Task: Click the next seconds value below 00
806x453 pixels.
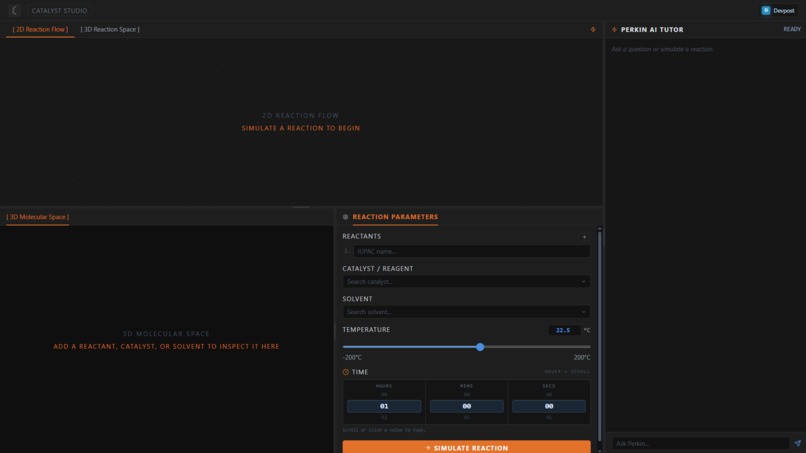Action: (x=549, y=418)
